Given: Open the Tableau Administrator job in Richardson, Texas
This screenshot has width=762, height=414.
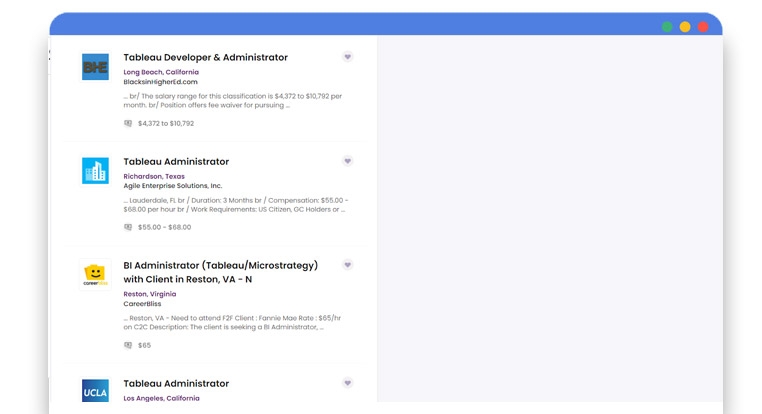Looking at the screenshot, I should 176,162.
